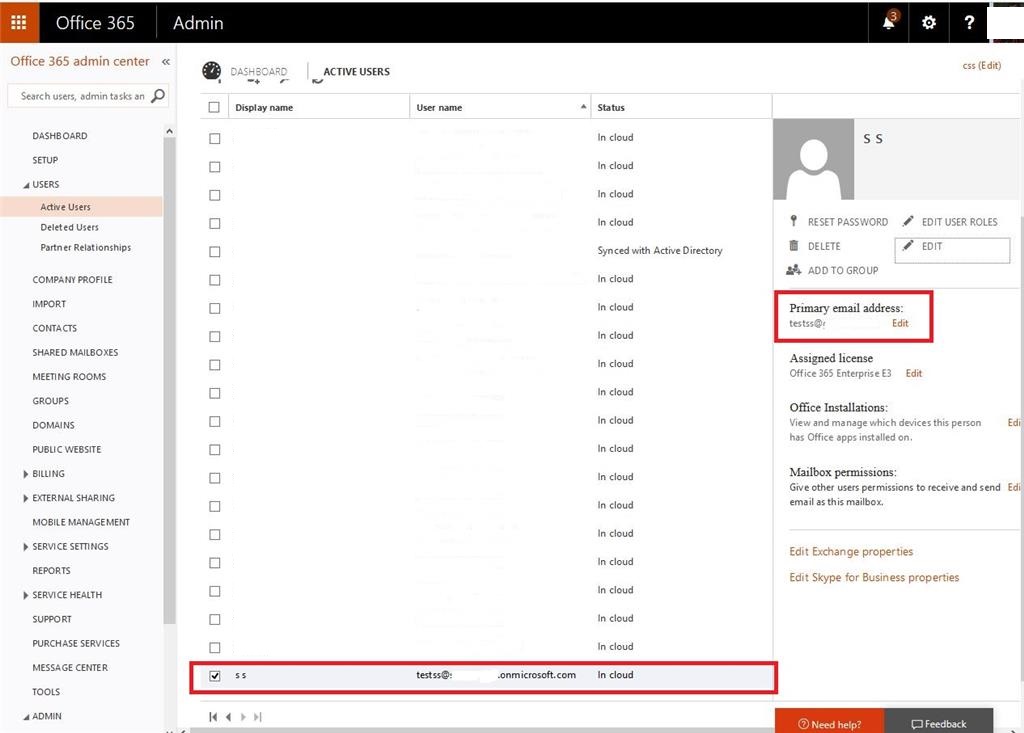
Task: Edit the assigned Office 365 license
Action: coord(914,374)
